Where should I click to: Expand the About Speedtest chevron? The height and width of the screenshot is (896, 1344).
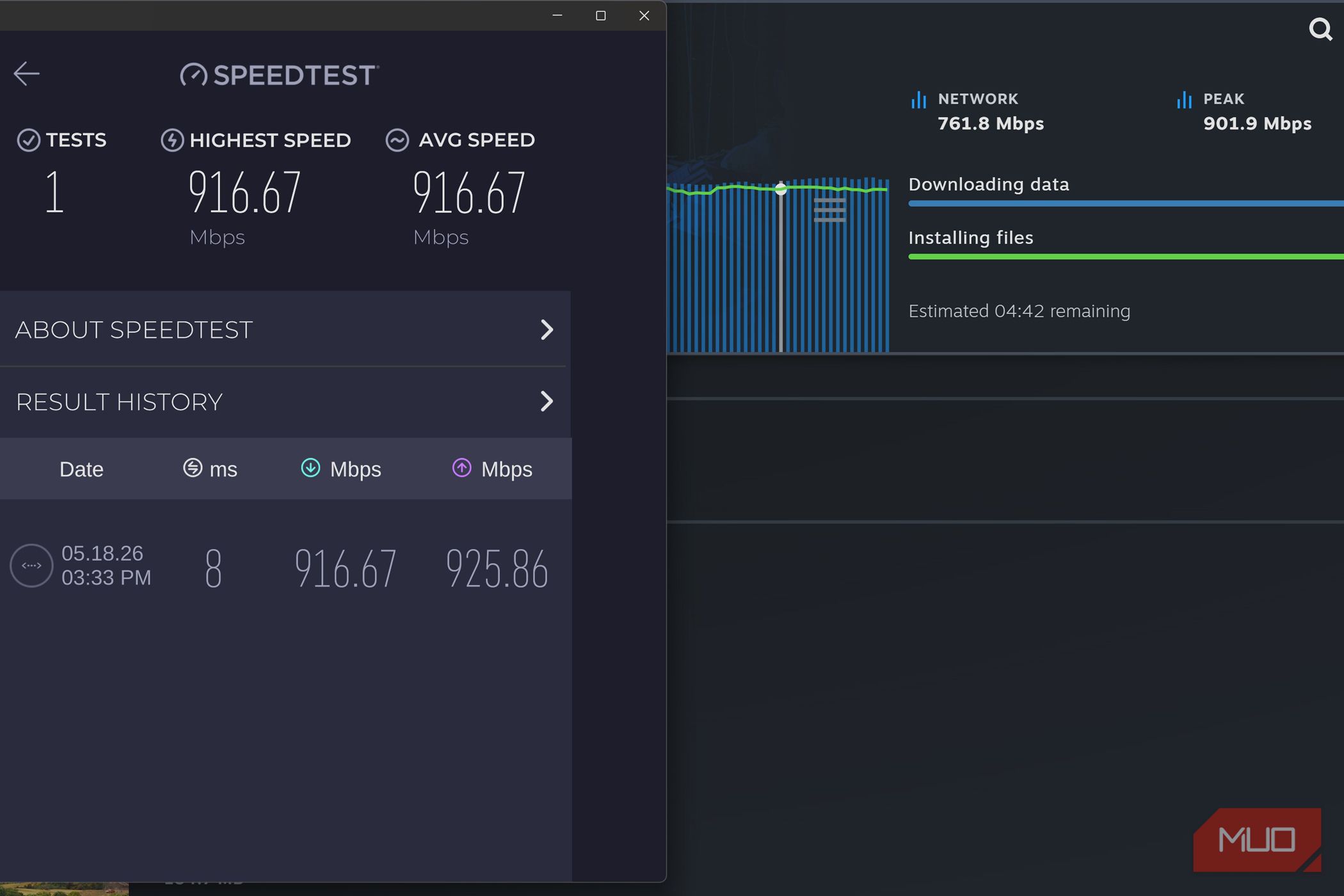[547, 330]
